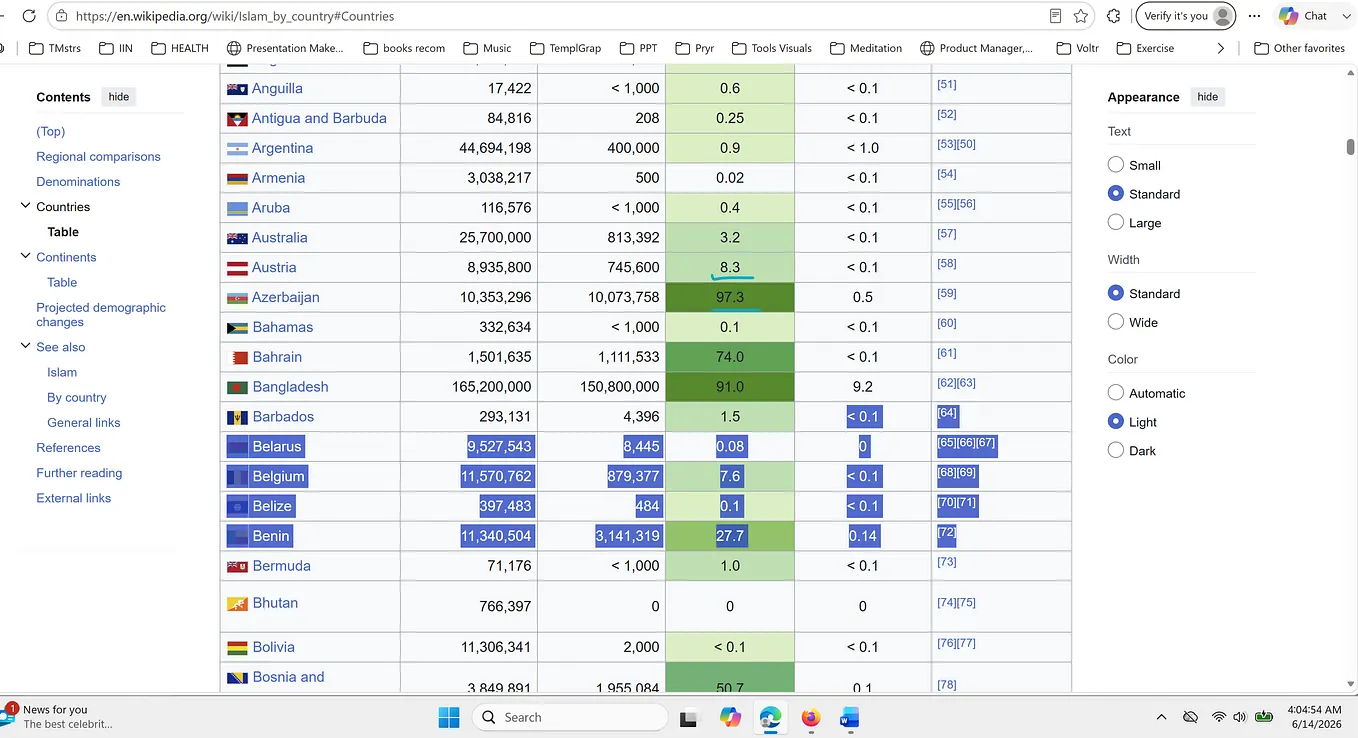Collapse the Countries section in Contents
Image resolution: width=1358 pixels, height=738 pixels.
click(x=25, y=207)
